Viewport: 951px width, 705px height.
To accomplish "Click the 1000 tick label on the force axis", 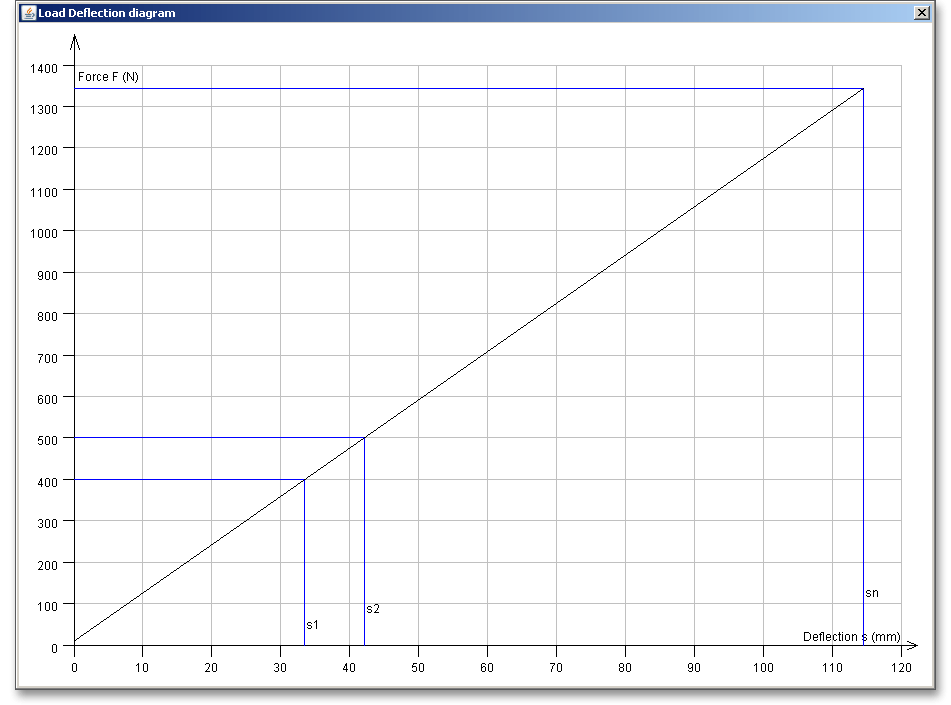I will click(43, 232).
